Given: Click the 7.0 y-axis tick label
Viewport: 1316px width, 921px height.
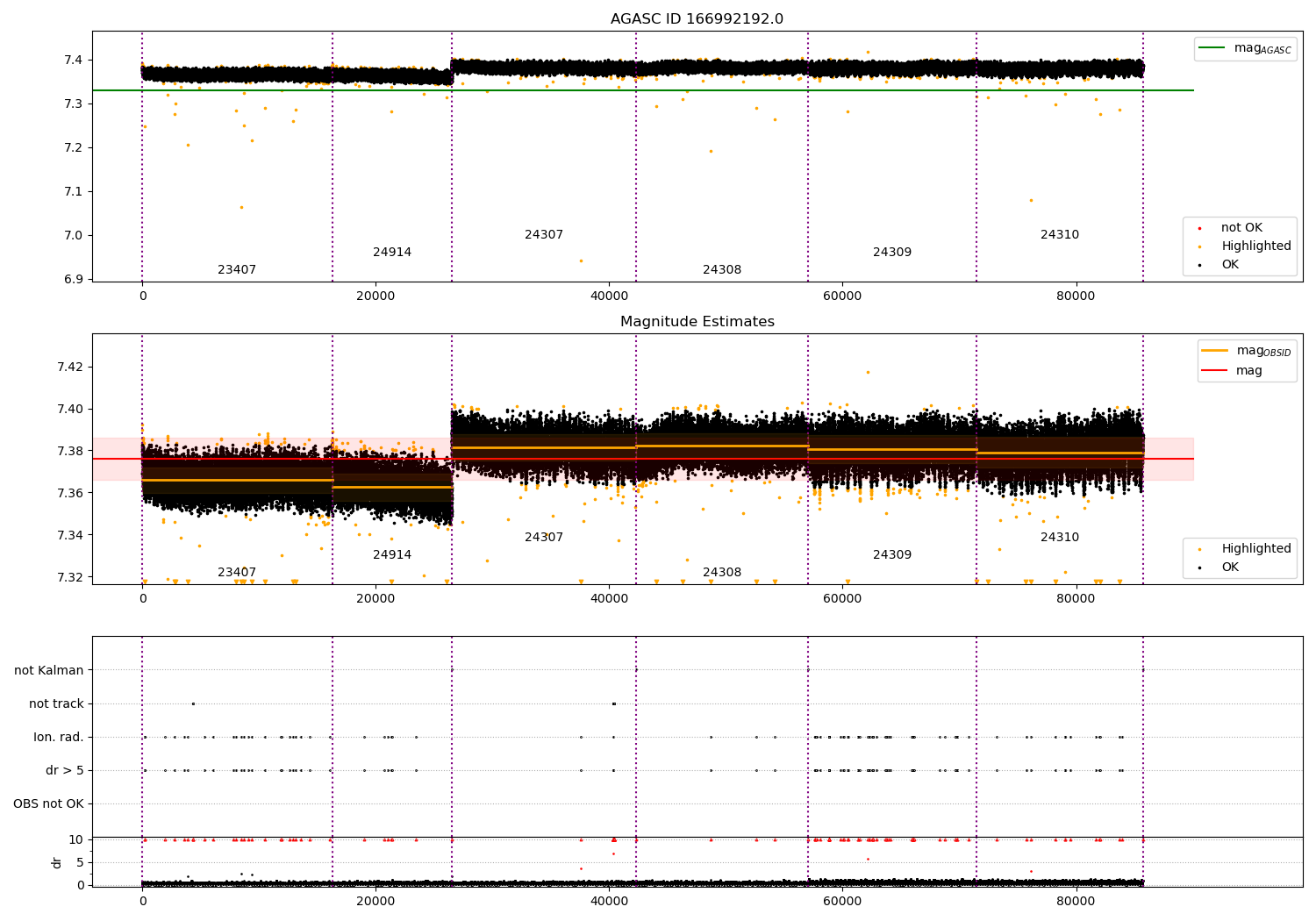Looking at the screenshot, I should [x=72, y=236].
